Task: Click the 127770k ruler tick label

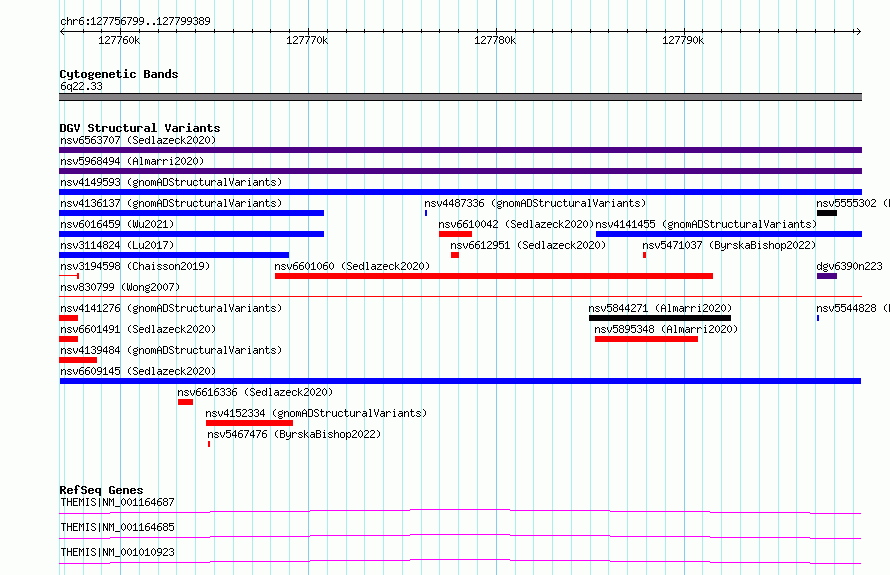Action: click(x=307, y=40)
